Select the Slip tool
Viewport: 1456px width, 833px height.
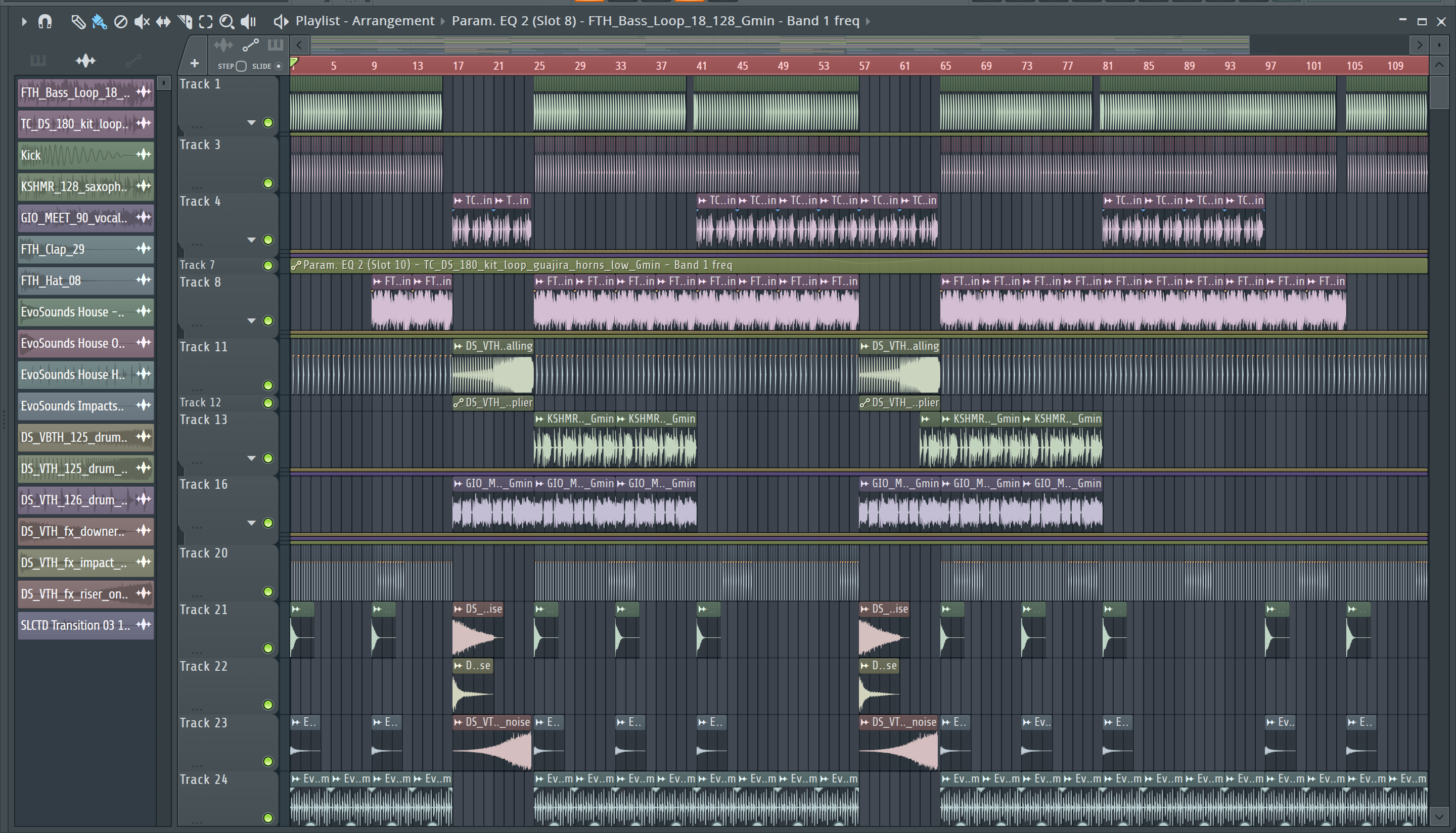click(163, 22)
